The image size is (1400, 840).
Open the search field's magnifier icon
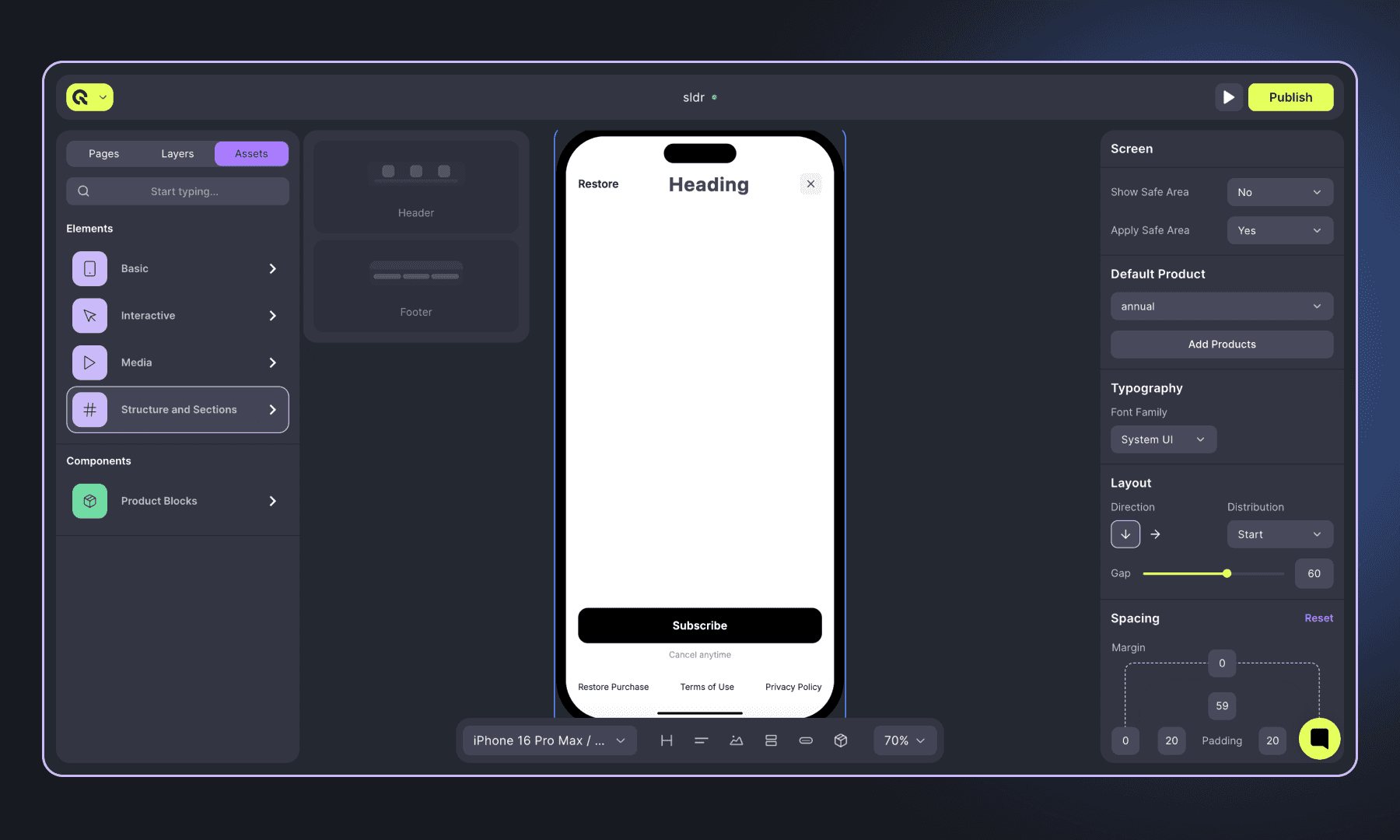[x=83, y=191]
